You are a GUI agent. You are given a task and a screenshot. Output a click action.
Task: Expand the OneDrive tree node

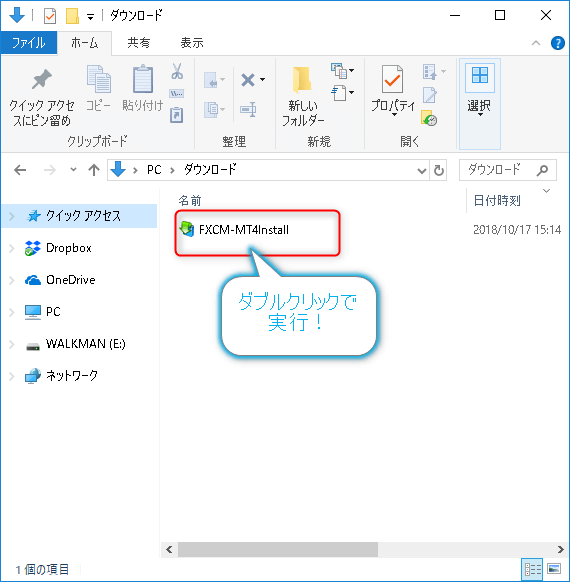(x=12, y=280)
